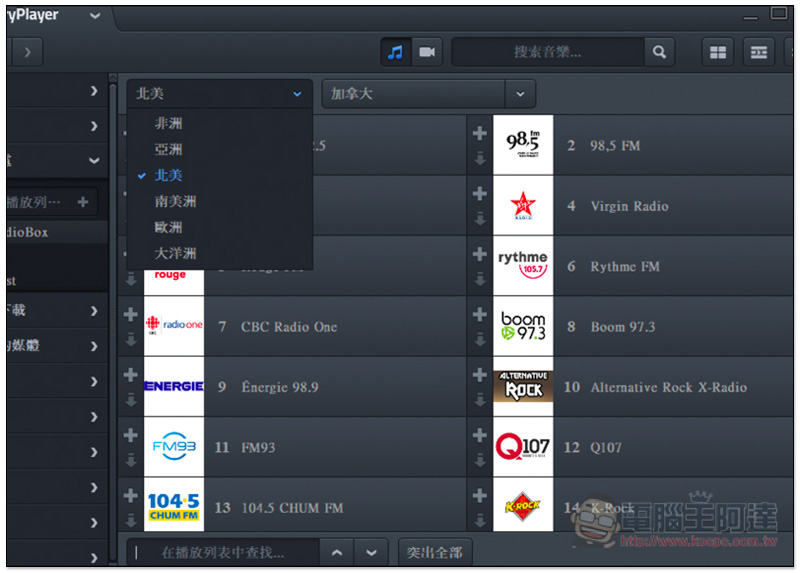Add CBC Radio One with plus icon
800x573 pixels.
coord(131,314)
